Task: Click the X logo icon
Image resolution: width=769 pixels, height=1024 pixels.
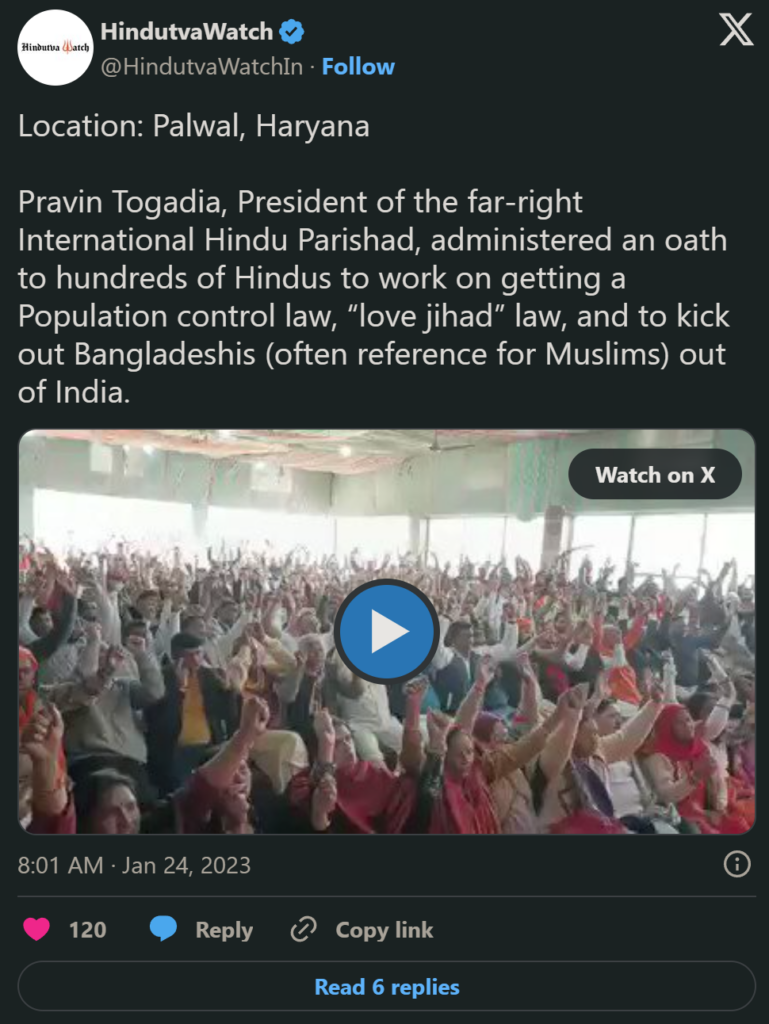Action: point(736,30)
